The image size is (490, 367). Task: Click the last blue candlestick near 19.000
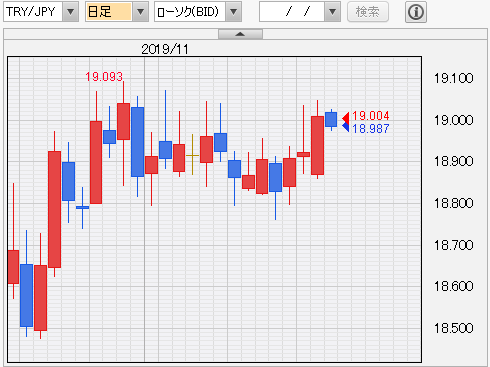click(x=331, y=119)
